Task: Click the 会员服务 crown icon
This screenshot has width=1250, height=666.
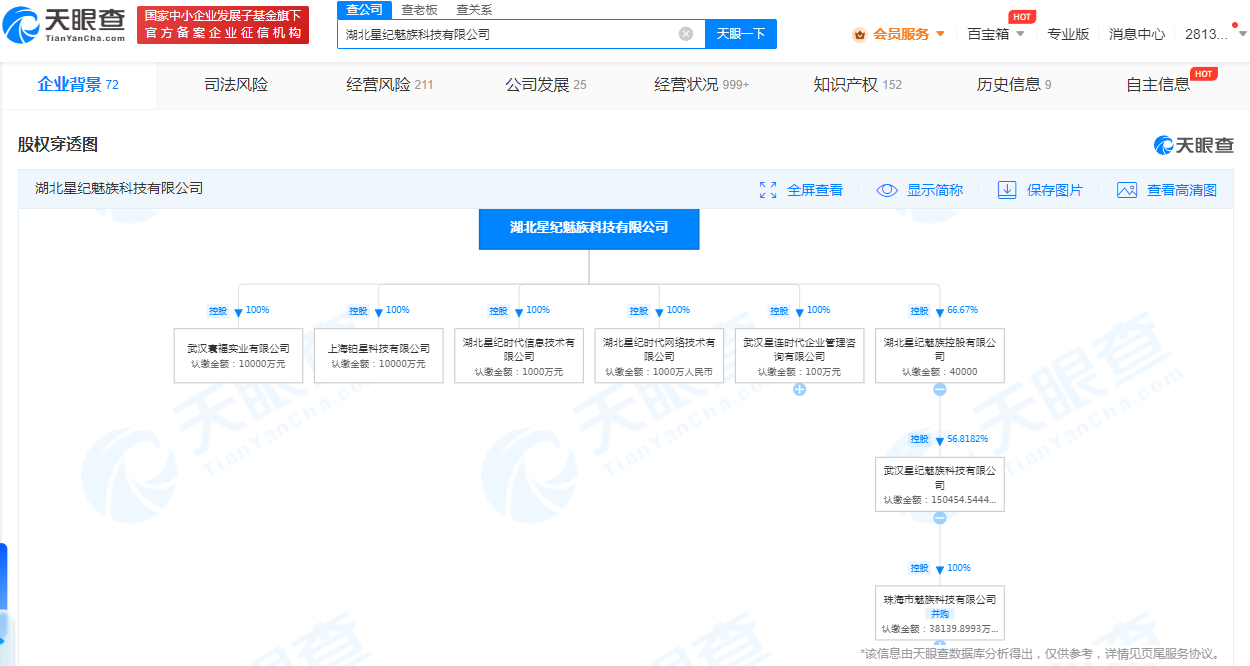Action: [x=859, y=34]
